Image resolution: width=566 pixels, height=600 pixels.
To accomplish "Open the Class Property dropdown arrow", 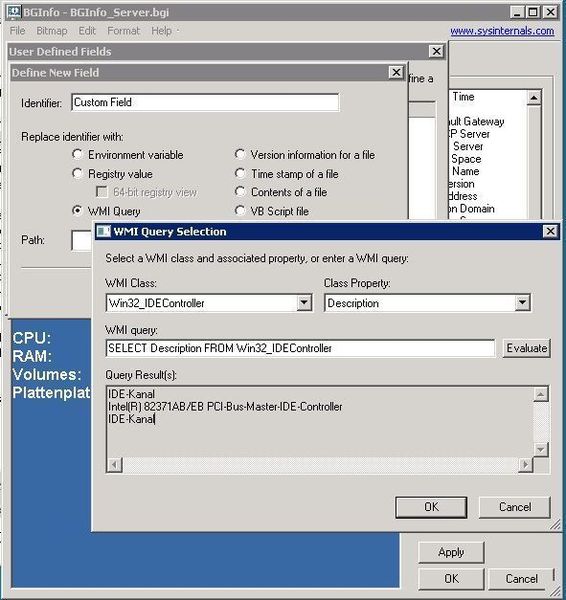I will pos(522,303).
